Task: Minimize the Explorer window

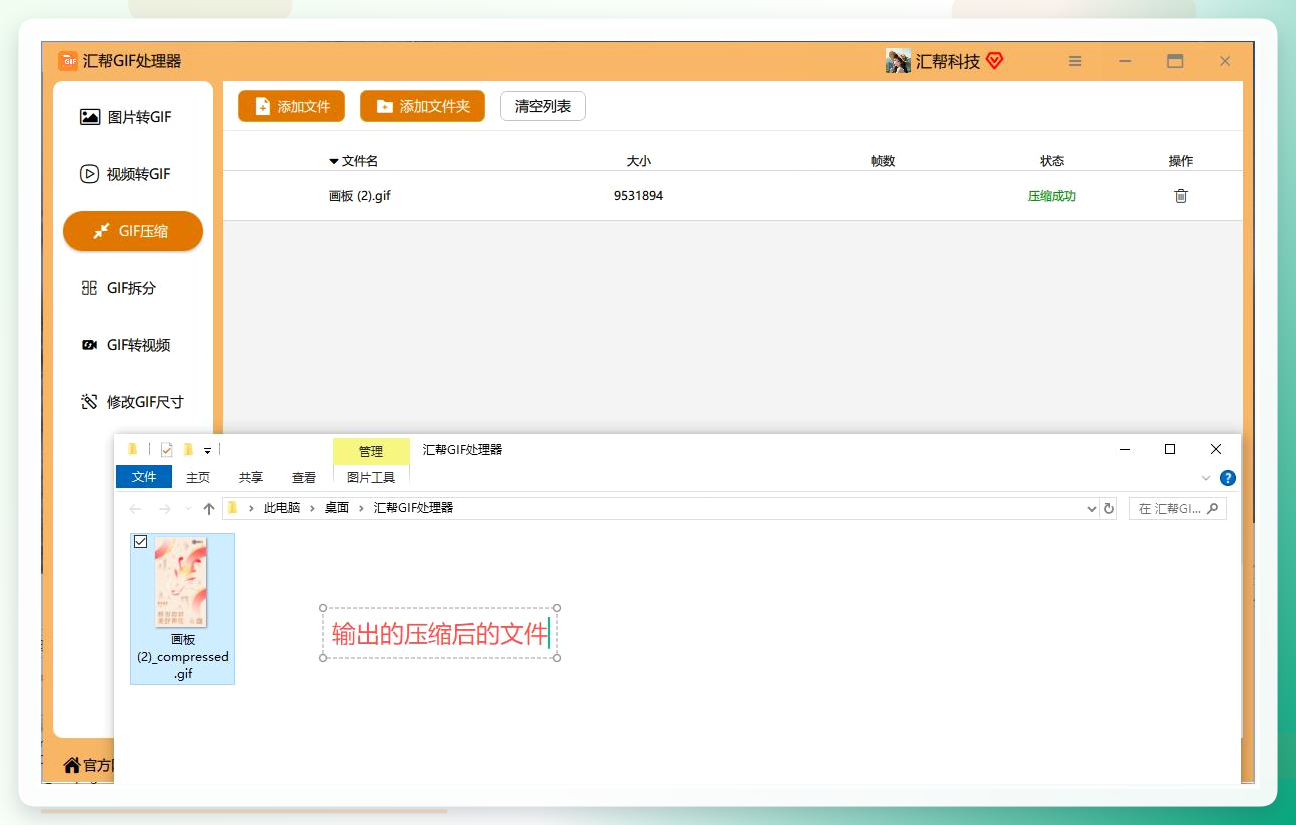Action: (x=1124, y=449)
